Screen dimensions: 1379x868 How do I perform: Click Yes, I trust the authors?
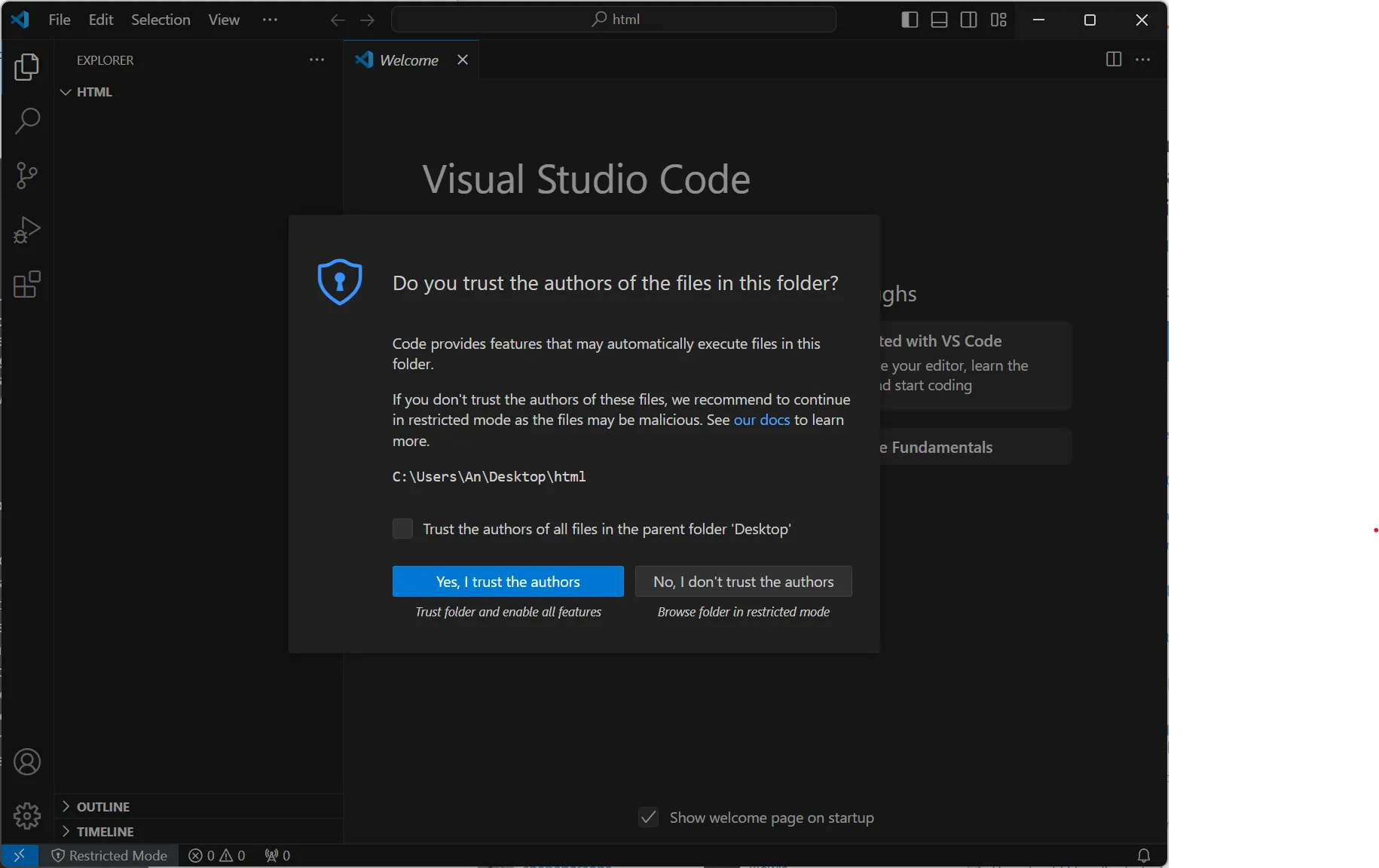tap(508, 582)
